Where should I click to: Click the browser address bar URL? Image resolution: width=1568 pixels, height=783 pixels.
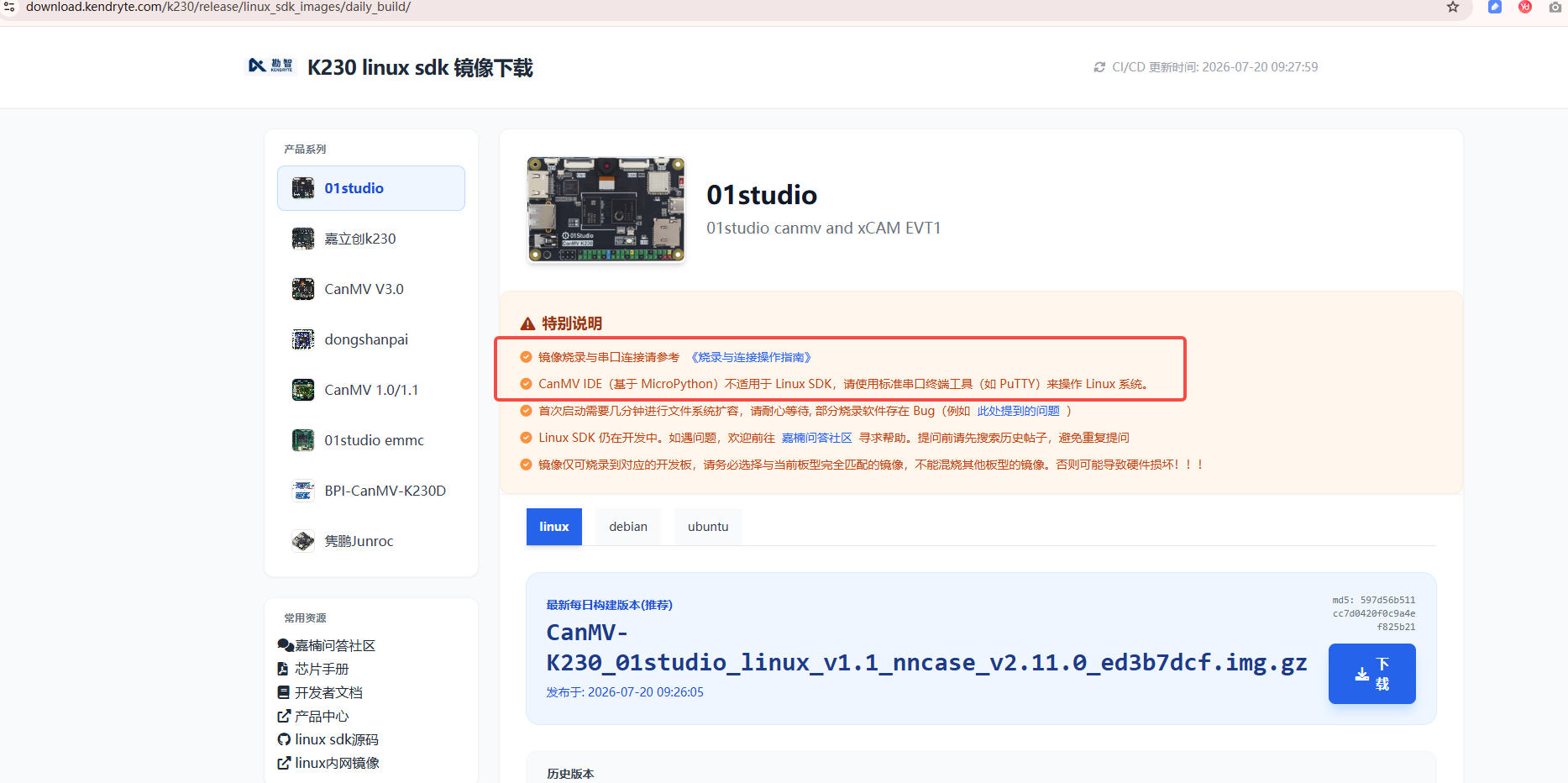tap(218, 7)
